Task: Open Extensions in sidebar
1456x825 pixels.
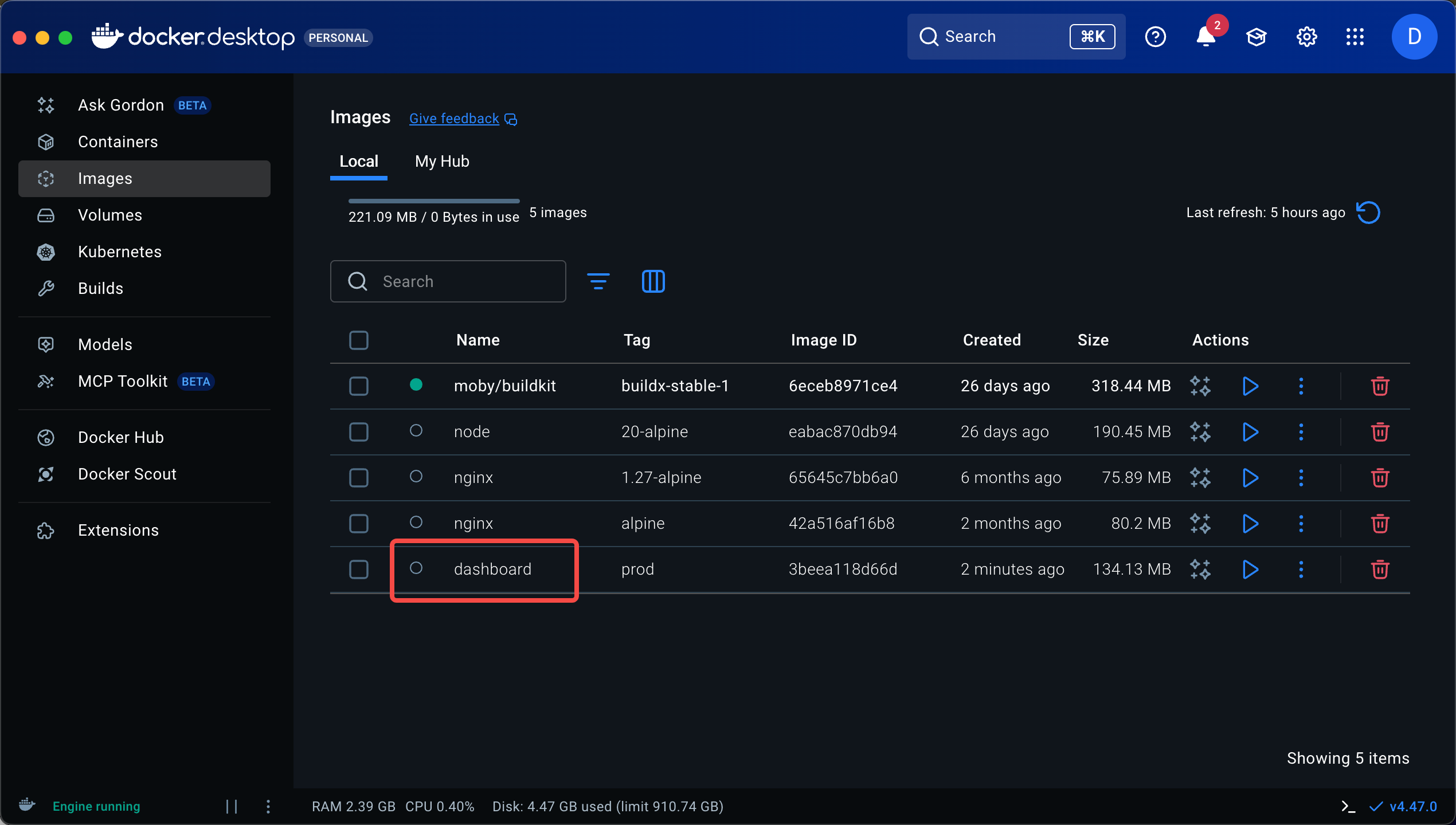Action: (x=144, y=531)
